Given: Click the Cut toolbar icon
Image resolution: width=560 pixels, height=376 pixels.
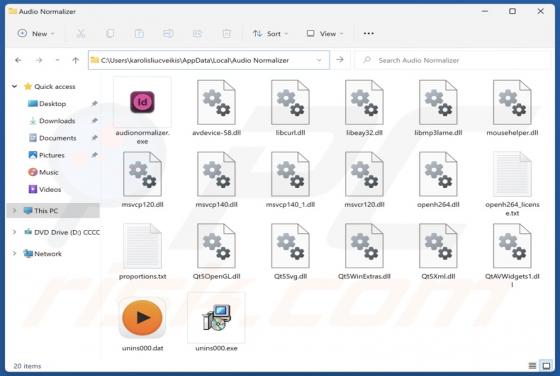Looking at the screenshot, I should [x=81, y=34].
